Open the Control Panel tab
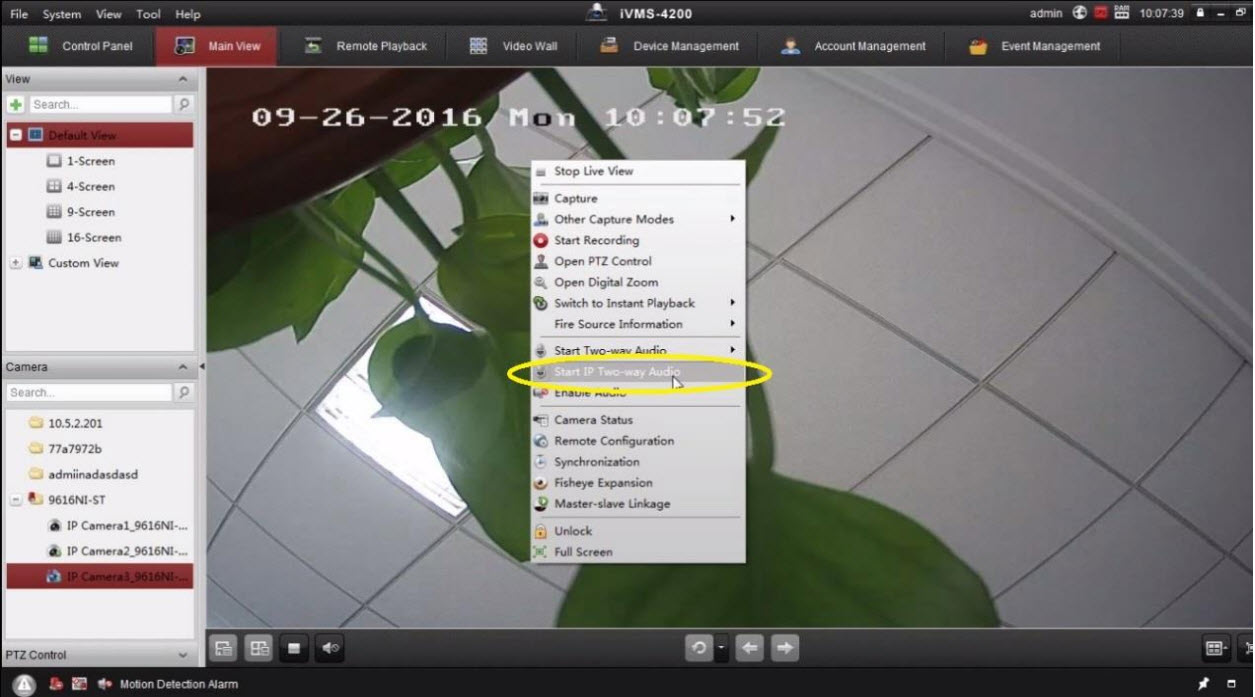The height and width of the screenshot is (697, 1255). click(96, 46)
